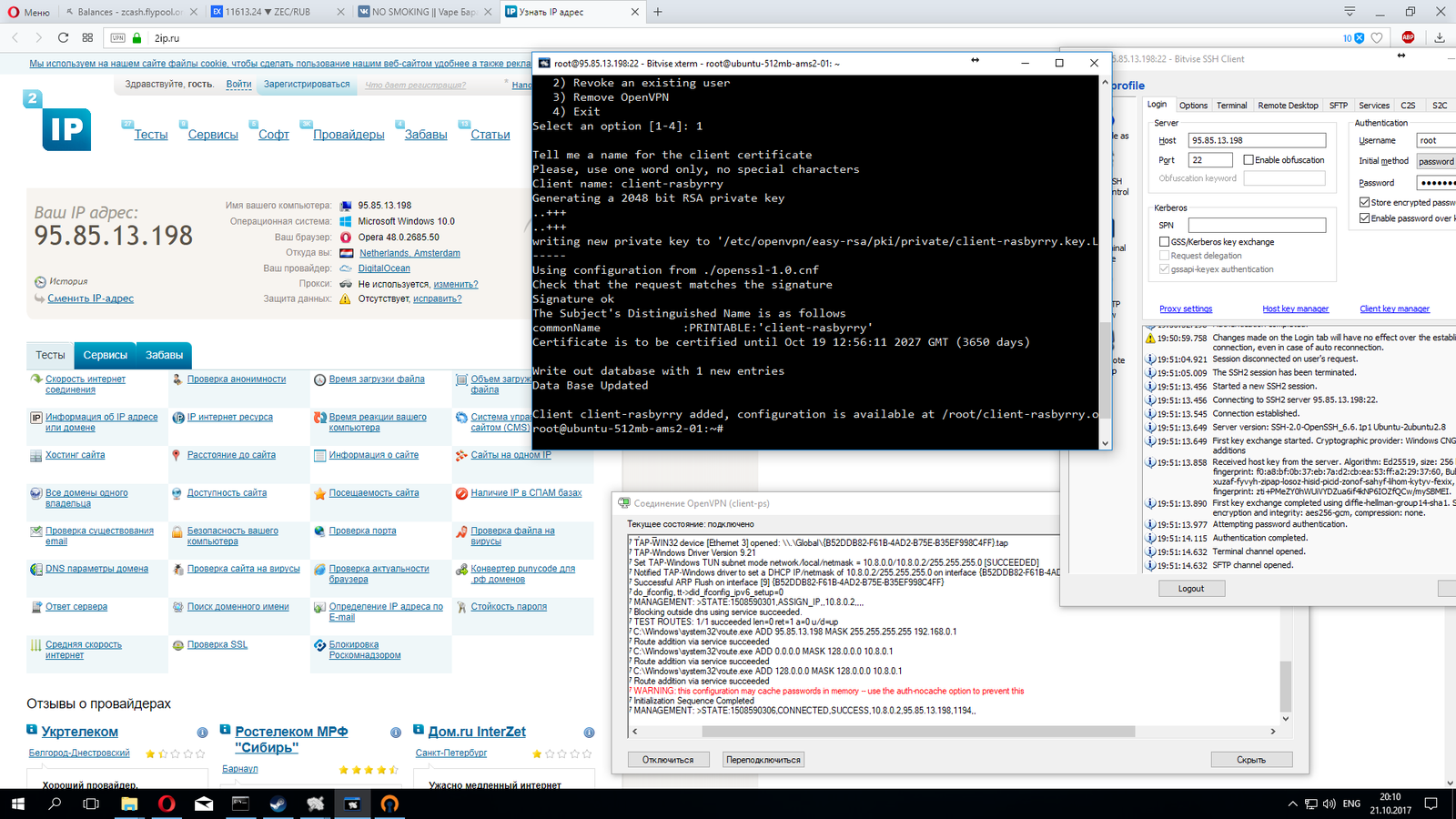1456x819 pixels.
Task: Click Войти login link
Action: tap(238, 84)
